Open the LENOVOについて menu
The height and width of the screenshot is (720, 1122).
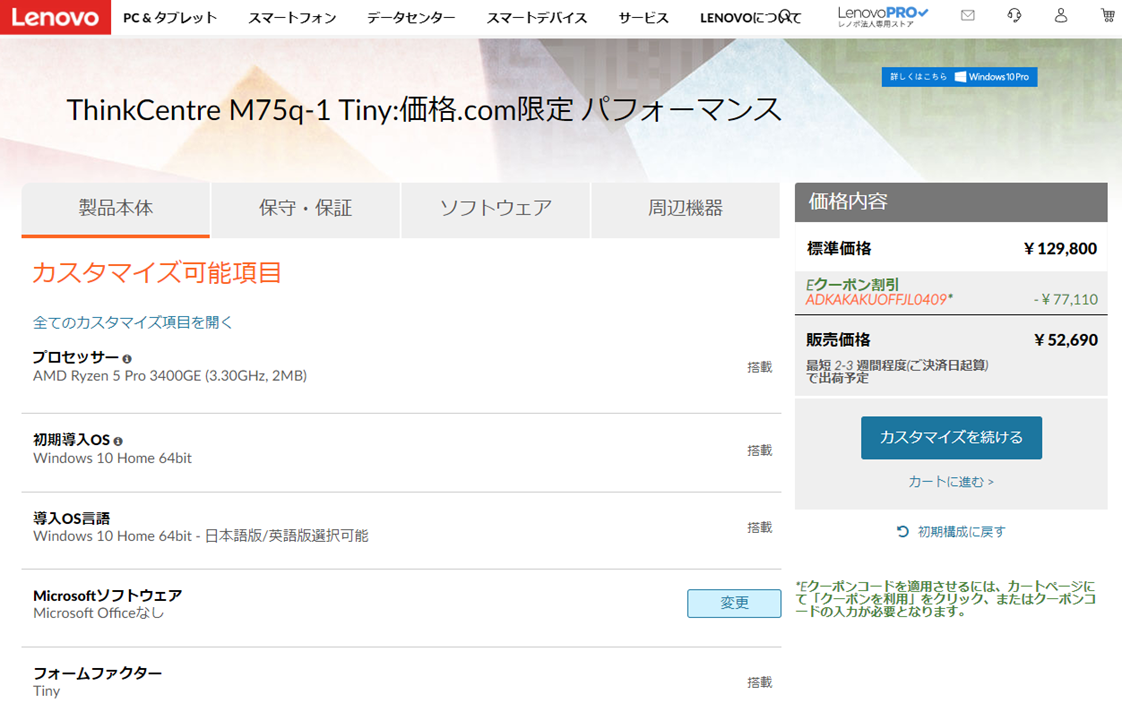pos(750,18)
